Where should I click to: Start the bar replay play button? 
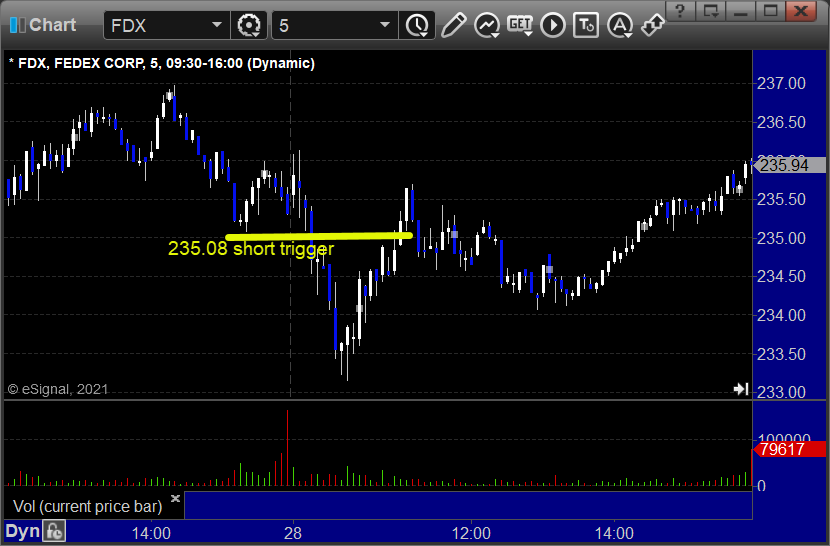tap(553, 25)
